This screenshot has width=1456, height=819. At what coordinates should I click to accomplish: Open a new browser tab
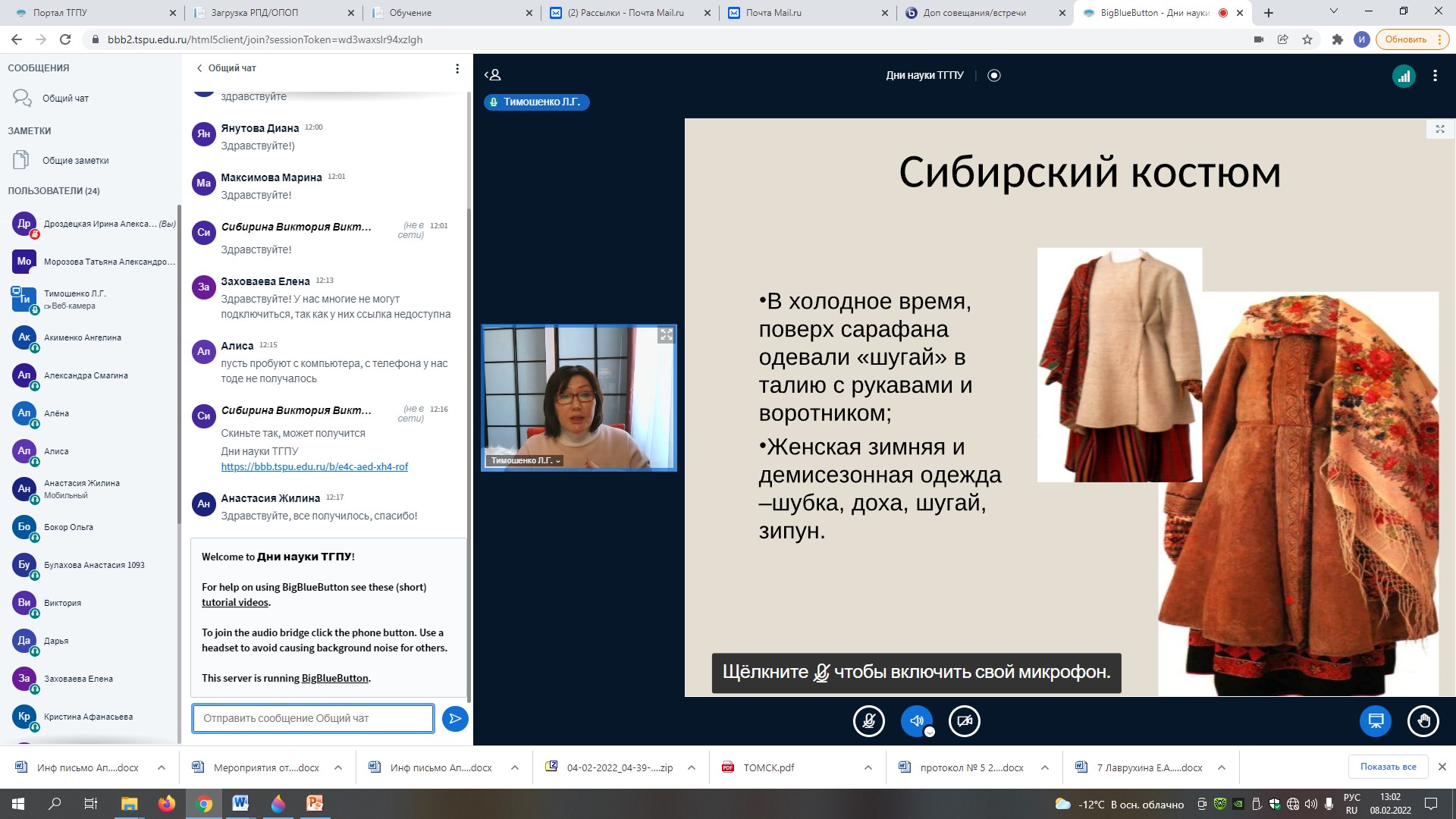point(1269,13)
